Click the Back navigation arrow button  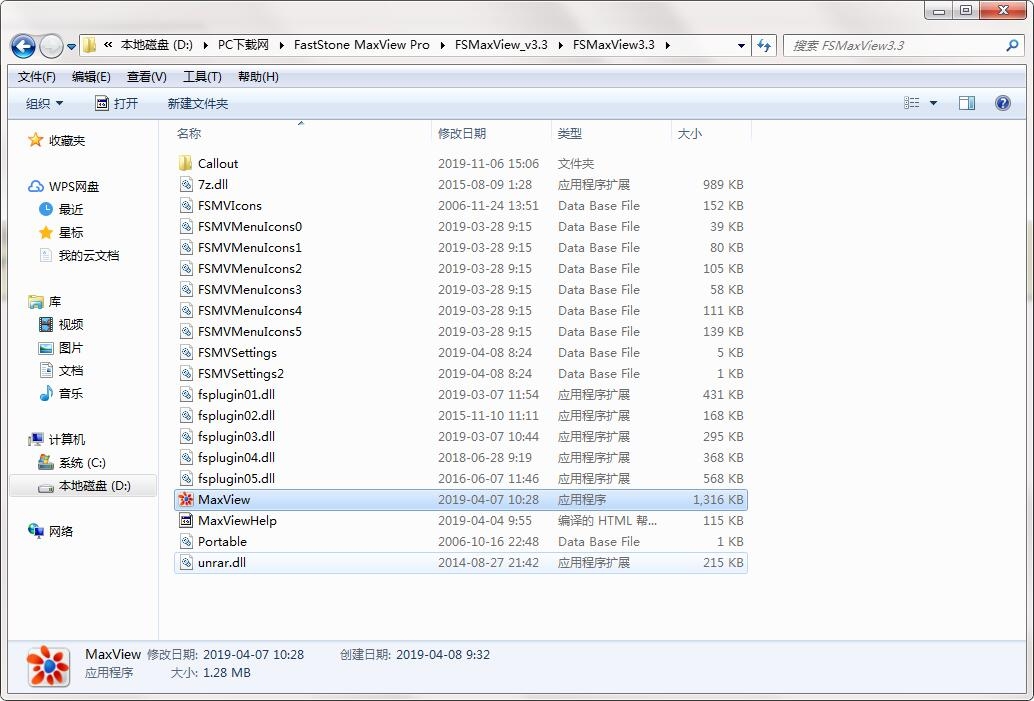coord(23,46)
